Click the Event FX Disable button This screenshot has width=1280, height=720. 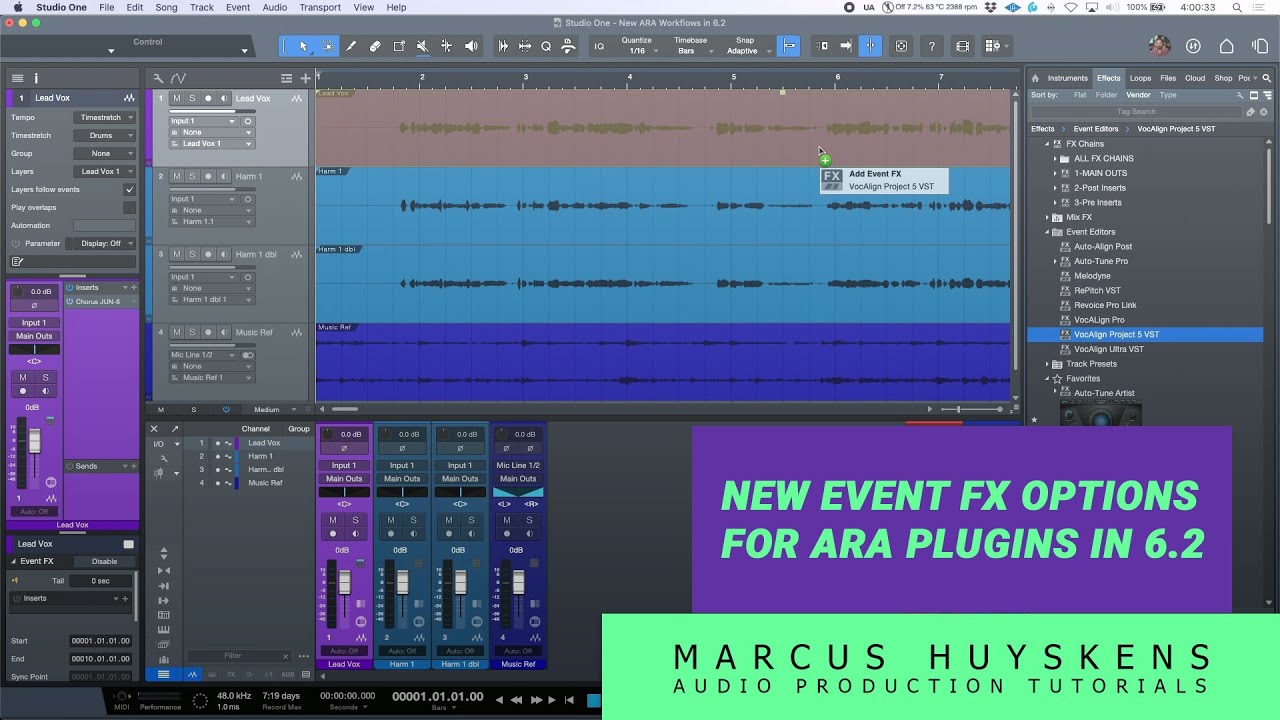tap(104, 561)
